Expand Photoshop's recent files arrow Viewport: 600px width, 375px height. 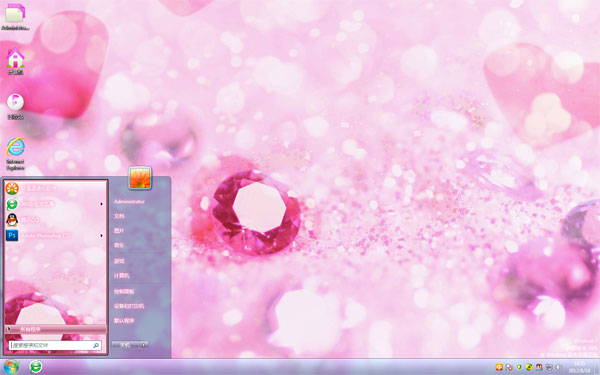point(101,235)
